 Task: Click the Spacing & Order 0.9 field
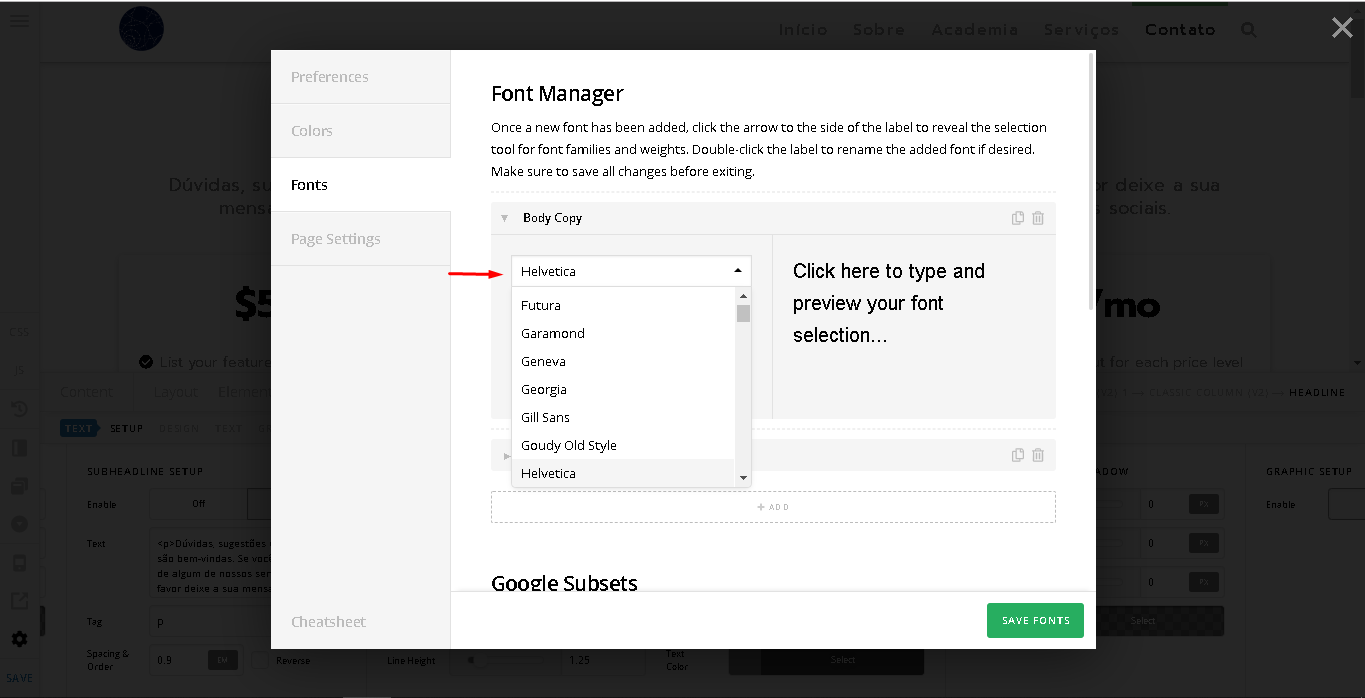click(x=179, y=660)
